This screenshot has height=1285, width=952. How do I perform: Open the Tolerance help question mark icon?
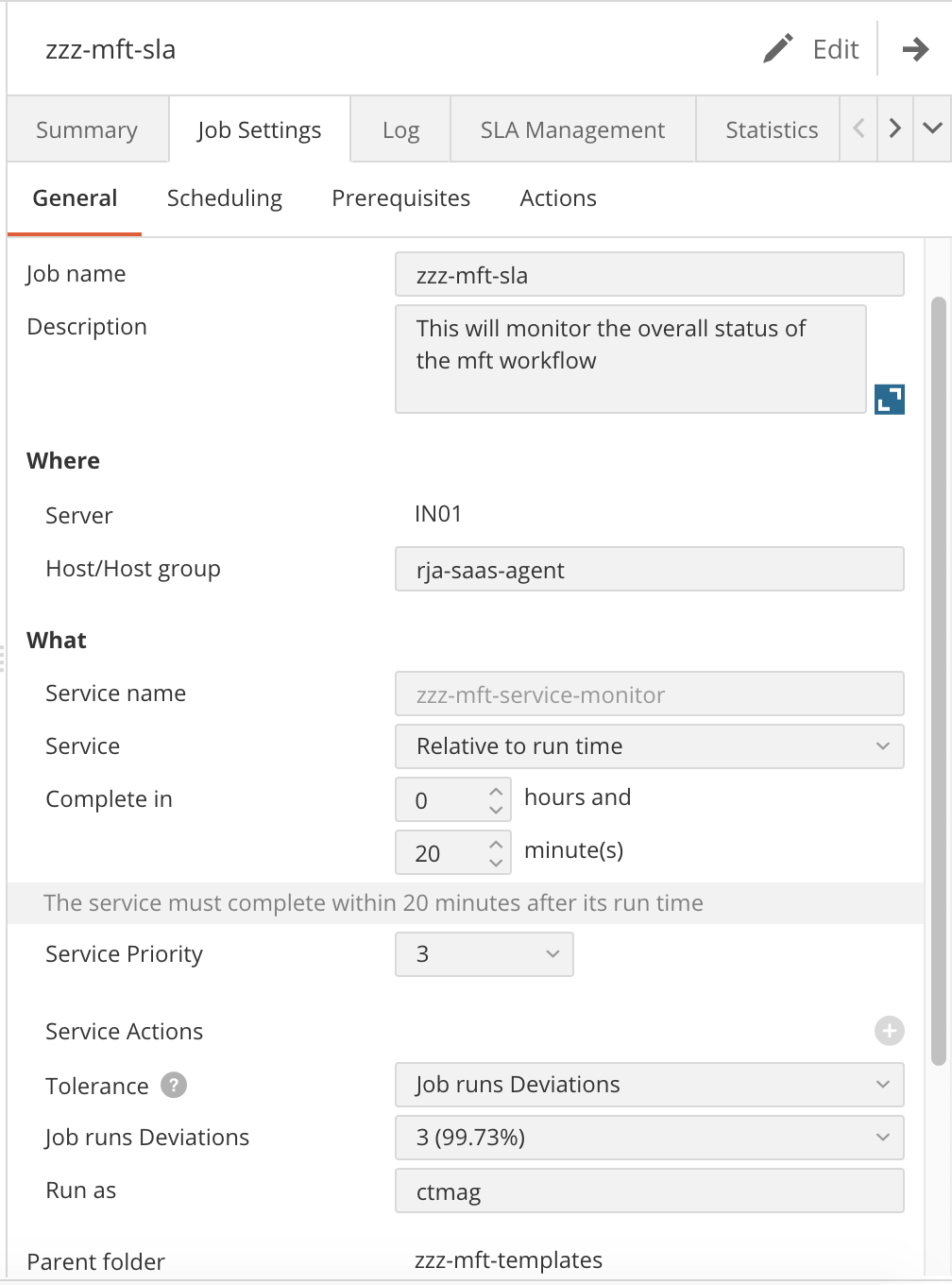pyautogui.click(x=173, y=1086)
